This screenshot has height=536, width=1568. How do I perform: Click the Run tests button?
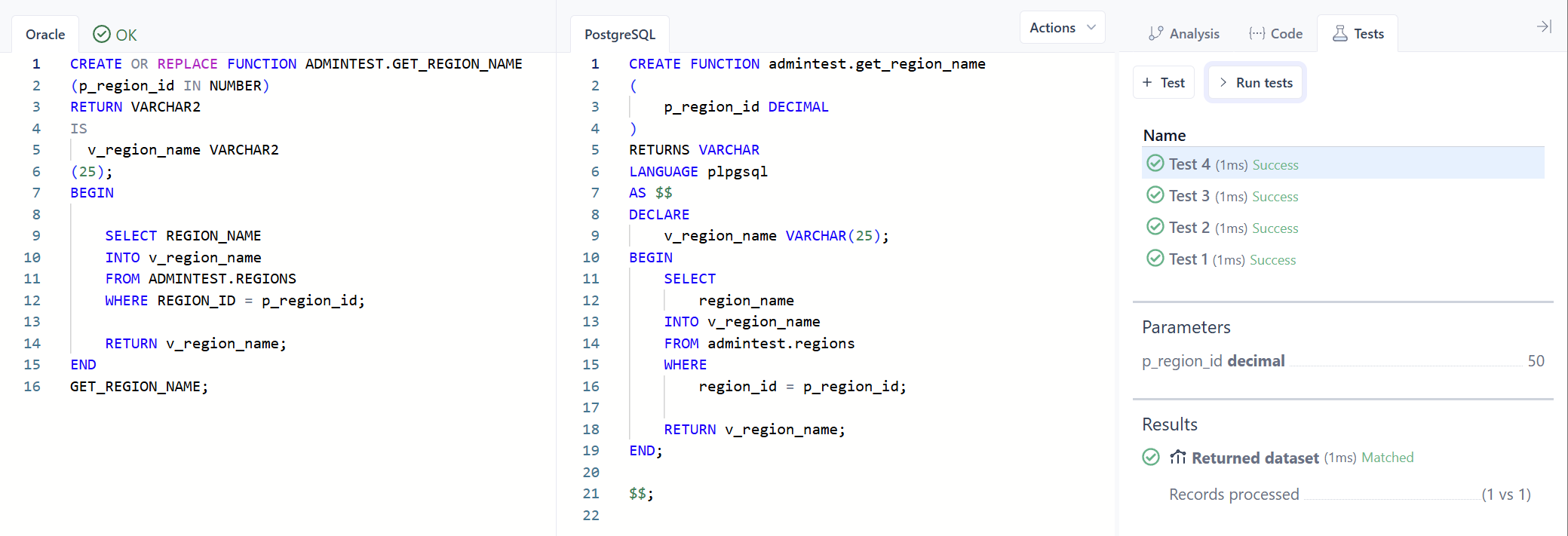(1255, 83)
